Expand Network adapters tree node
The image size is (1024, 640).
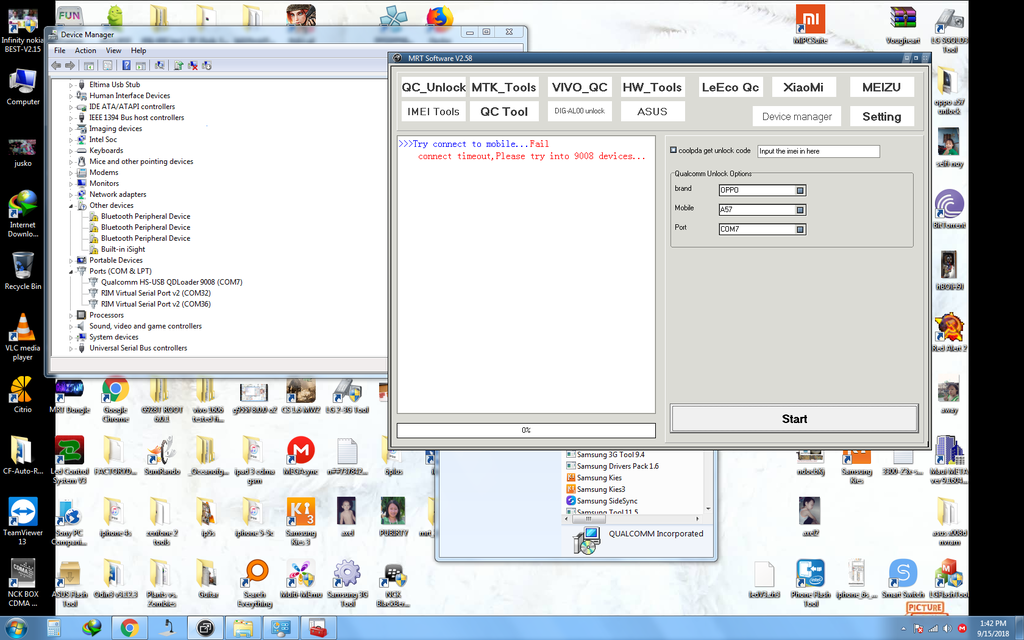click(71, 195)
